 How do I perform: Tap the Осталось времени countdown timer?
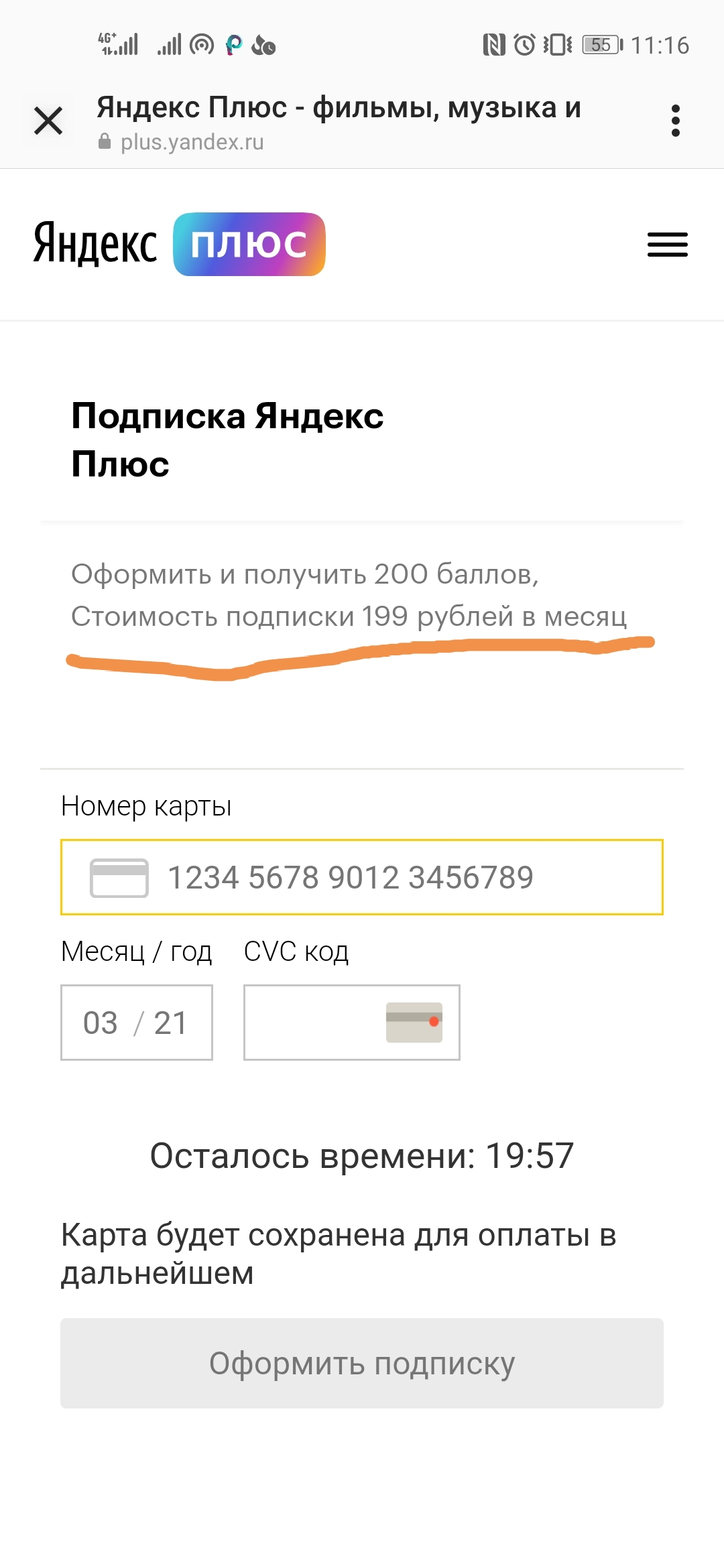pos(362,1155)
